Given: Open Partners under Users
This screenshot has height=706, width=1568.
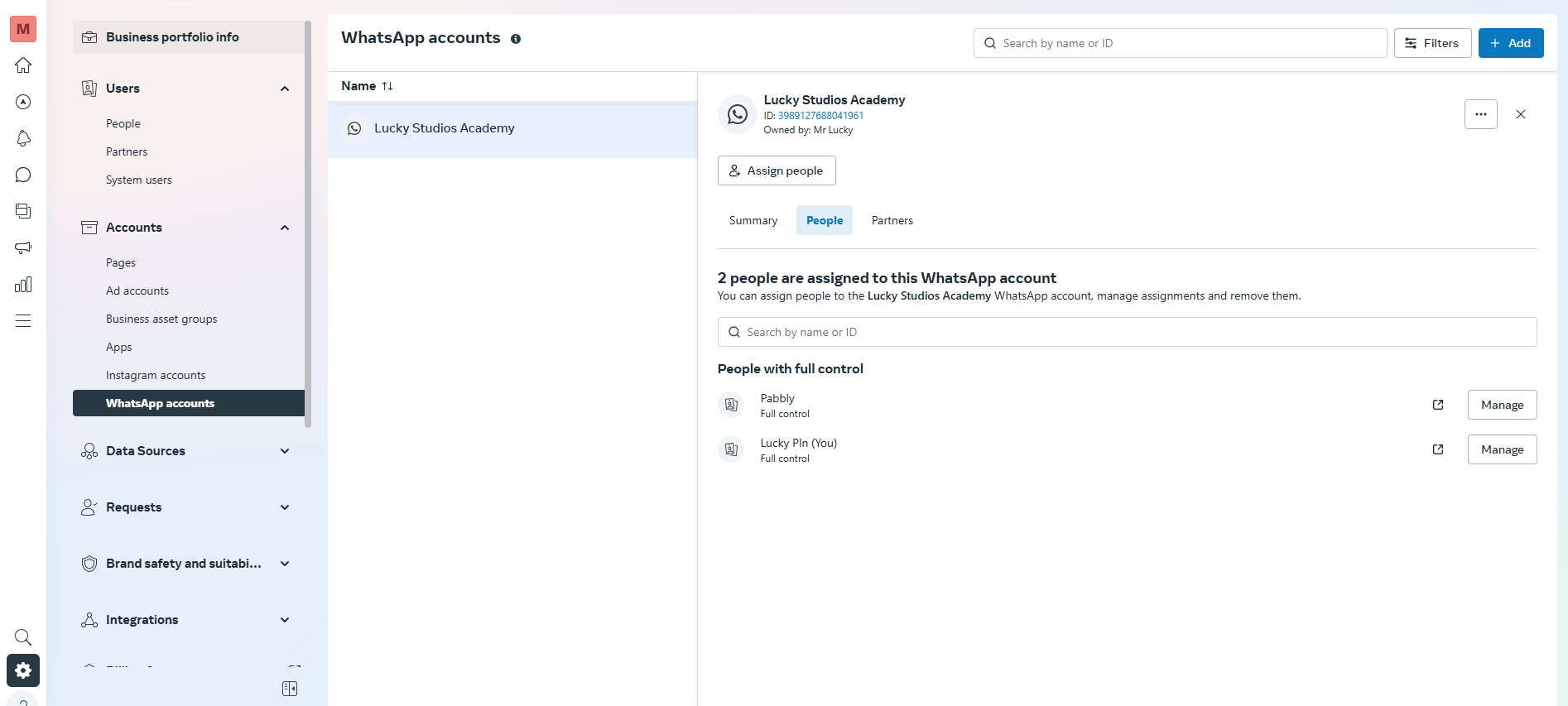Looking at the screenshot, I should [127, 151].
